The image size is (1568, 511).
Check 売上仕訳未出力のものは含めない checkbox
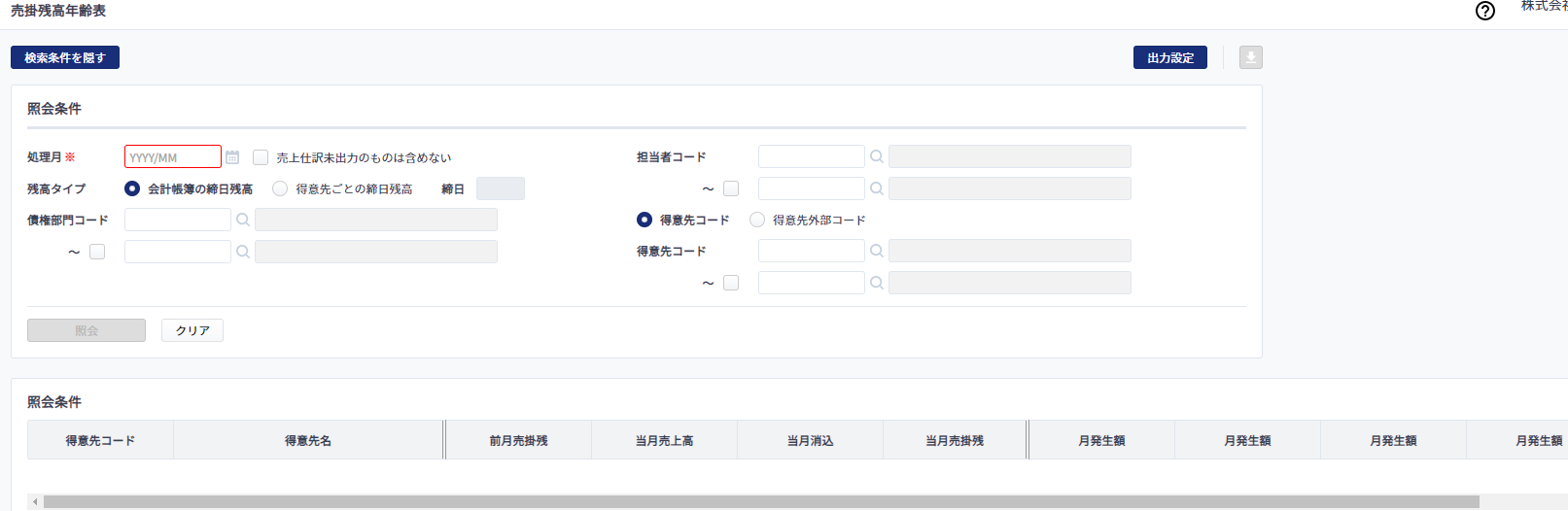261,157
